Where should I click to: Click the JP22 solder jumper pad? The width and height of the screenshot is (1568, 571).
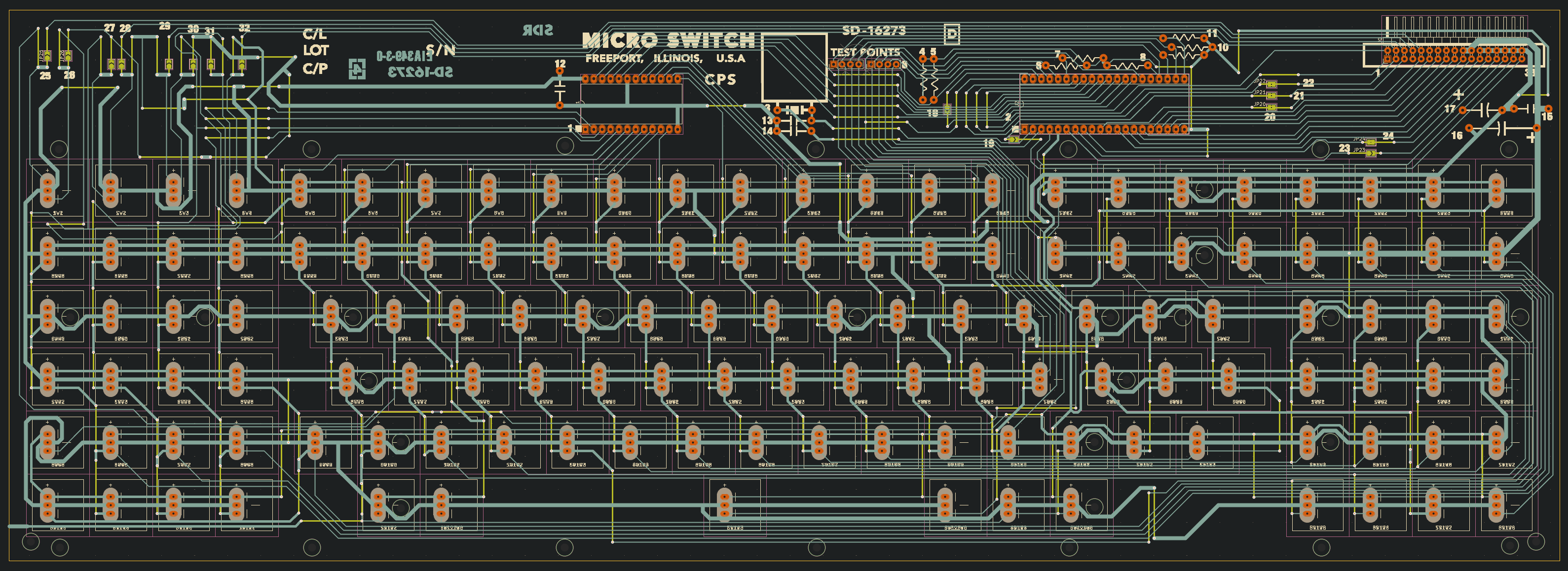click(1271, 85)
